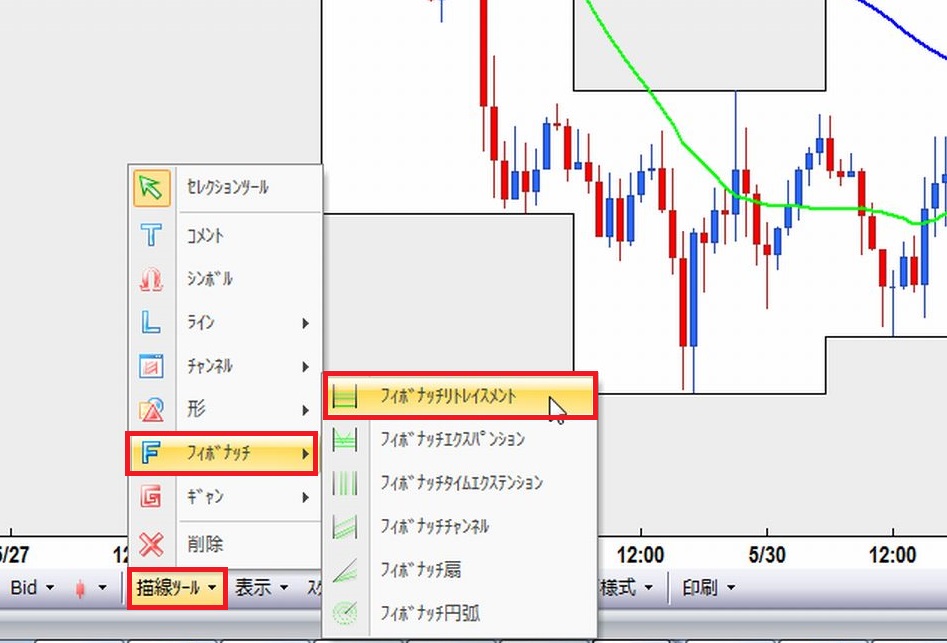Click the Comment tool T icon
947x643 pixels.
tap(151, 235)
